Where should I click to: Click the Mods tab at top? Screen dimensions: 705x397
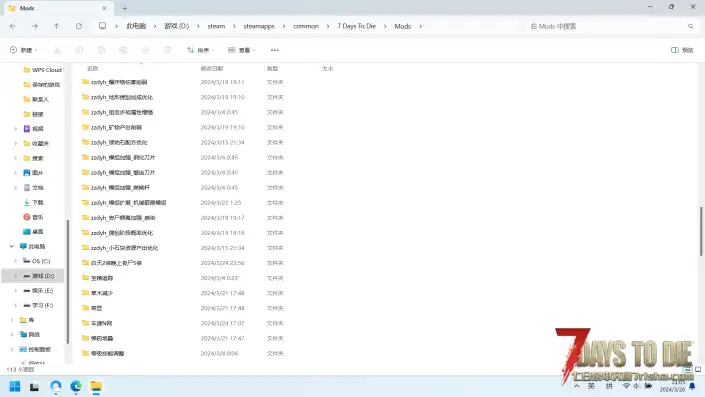click(x=58, y=8)
